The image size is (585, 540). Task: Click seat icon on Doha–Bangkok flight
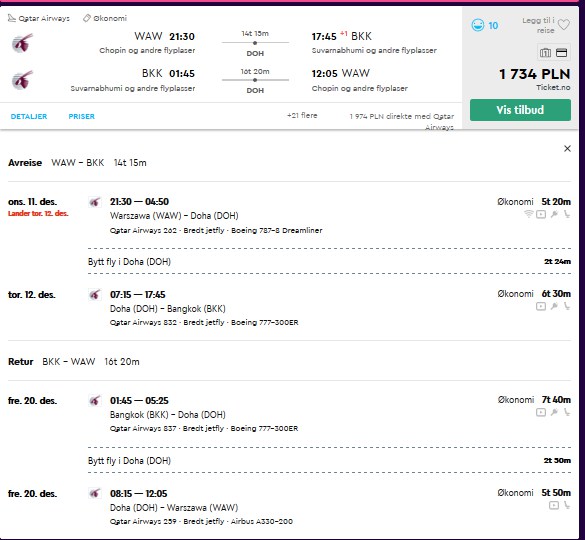pyautogui.click(x=567, y=306)
